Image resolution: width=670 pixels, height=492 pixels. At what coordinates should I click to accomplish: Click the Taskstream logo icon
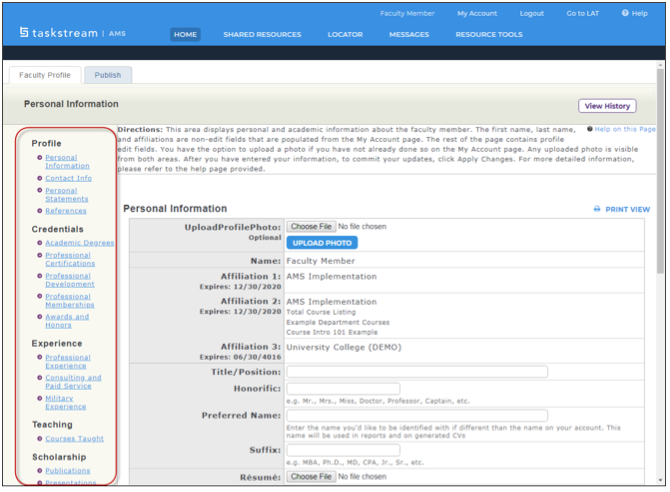pos(24,32)
